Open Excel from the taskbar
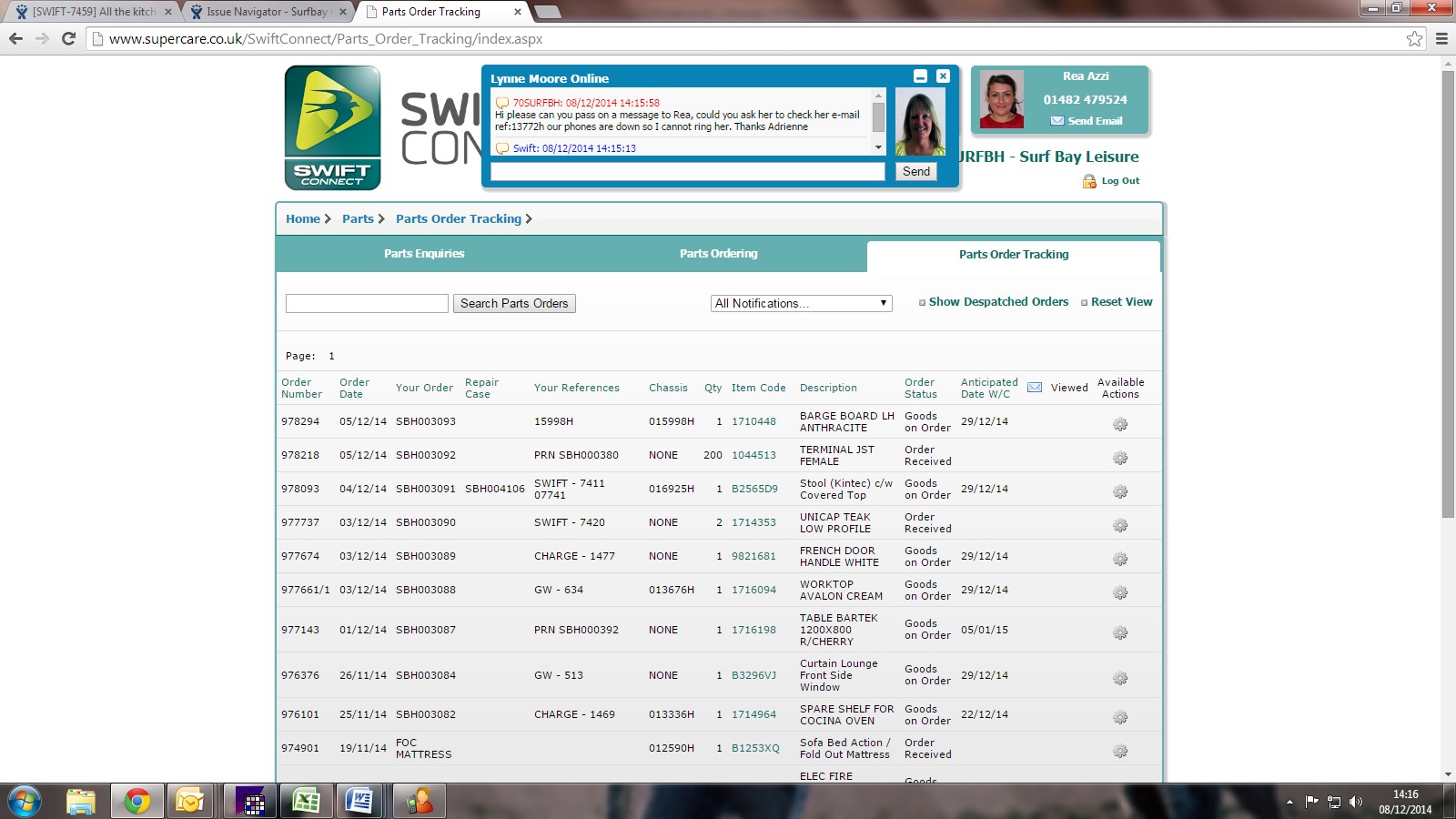The height and width of the screenshot is (819, 1456). (306, 801)
